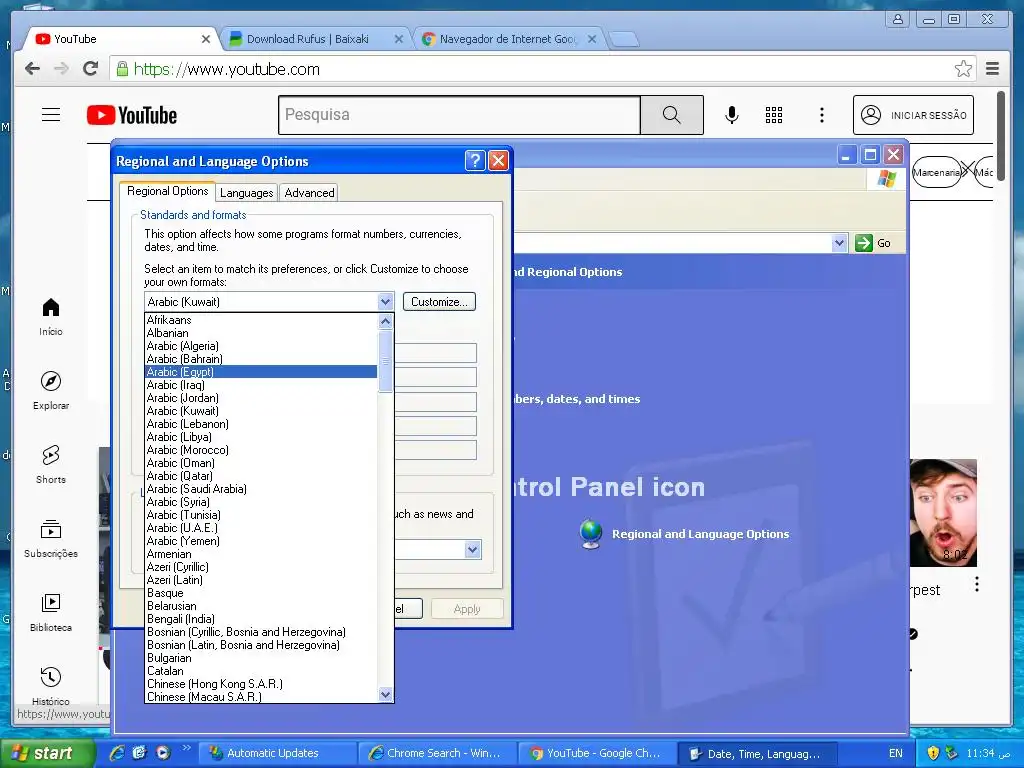1024x768 pixels.
Task: Open Chrome main menu icon
Action: (x=993, y=69)
